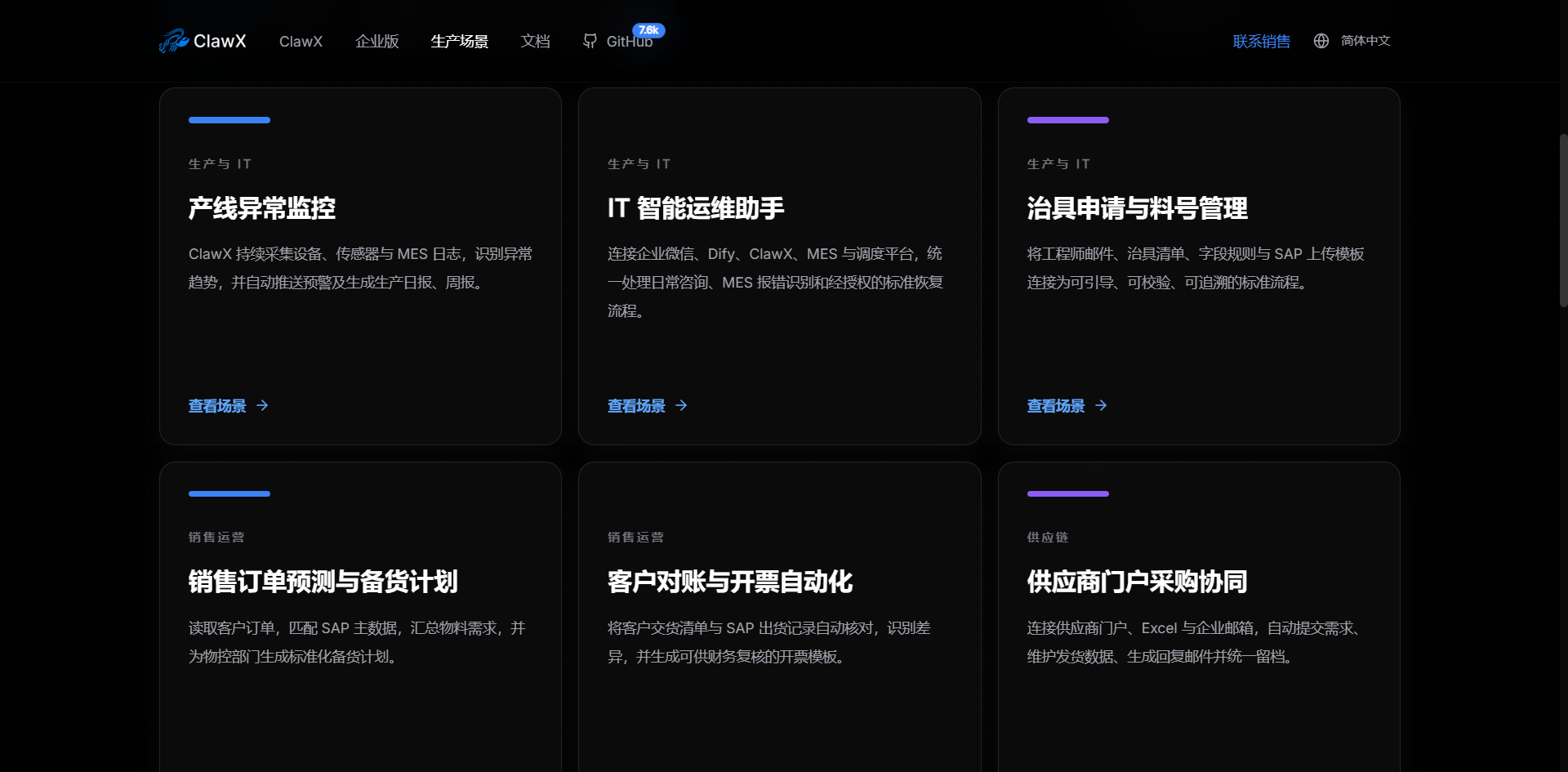Click 查看场景 link under IT 智能运维助手
Viewport: 1568px width, 772px height.
point(636,406)
